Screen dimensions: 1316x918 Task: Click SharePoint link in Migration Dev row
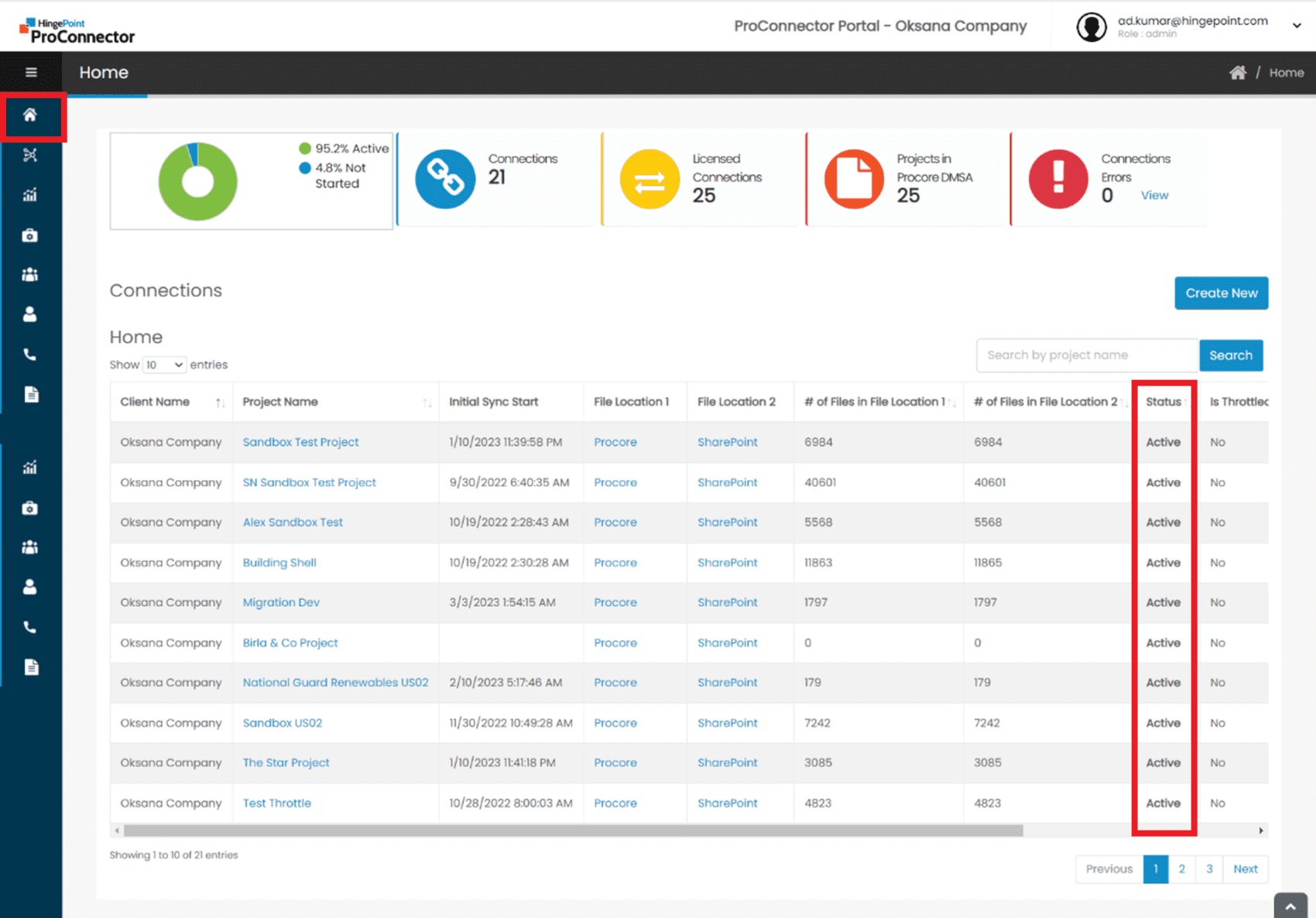[x=727, y=602]
